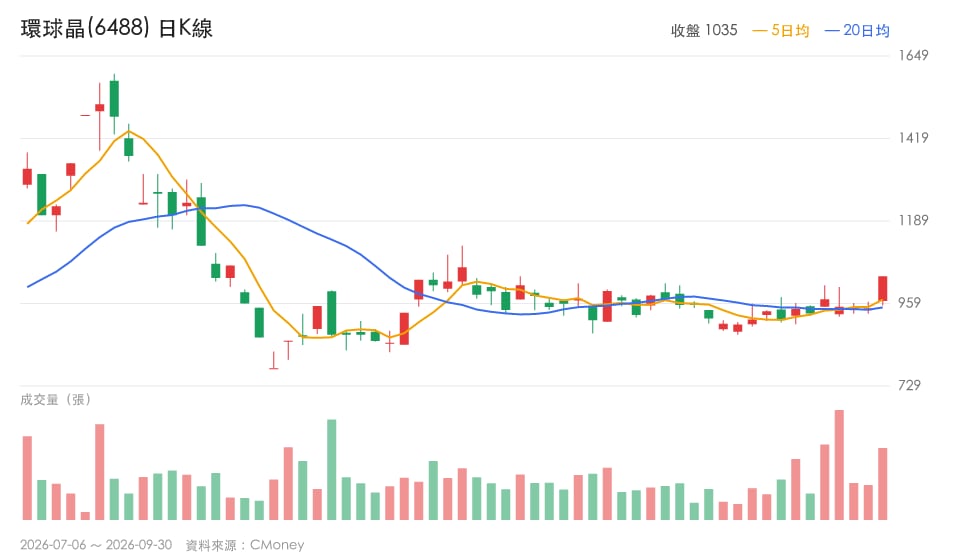Click the highest green candlestick near the peak
The image size is (960, 560).
click(x=114, y=98)
